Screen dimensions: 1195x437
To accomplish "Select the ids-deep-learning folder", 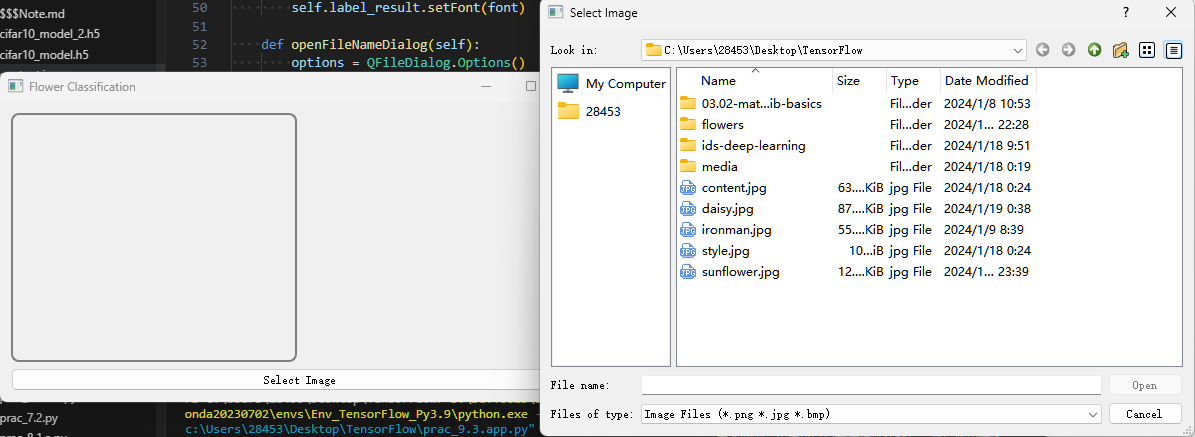I will [753, 146].
